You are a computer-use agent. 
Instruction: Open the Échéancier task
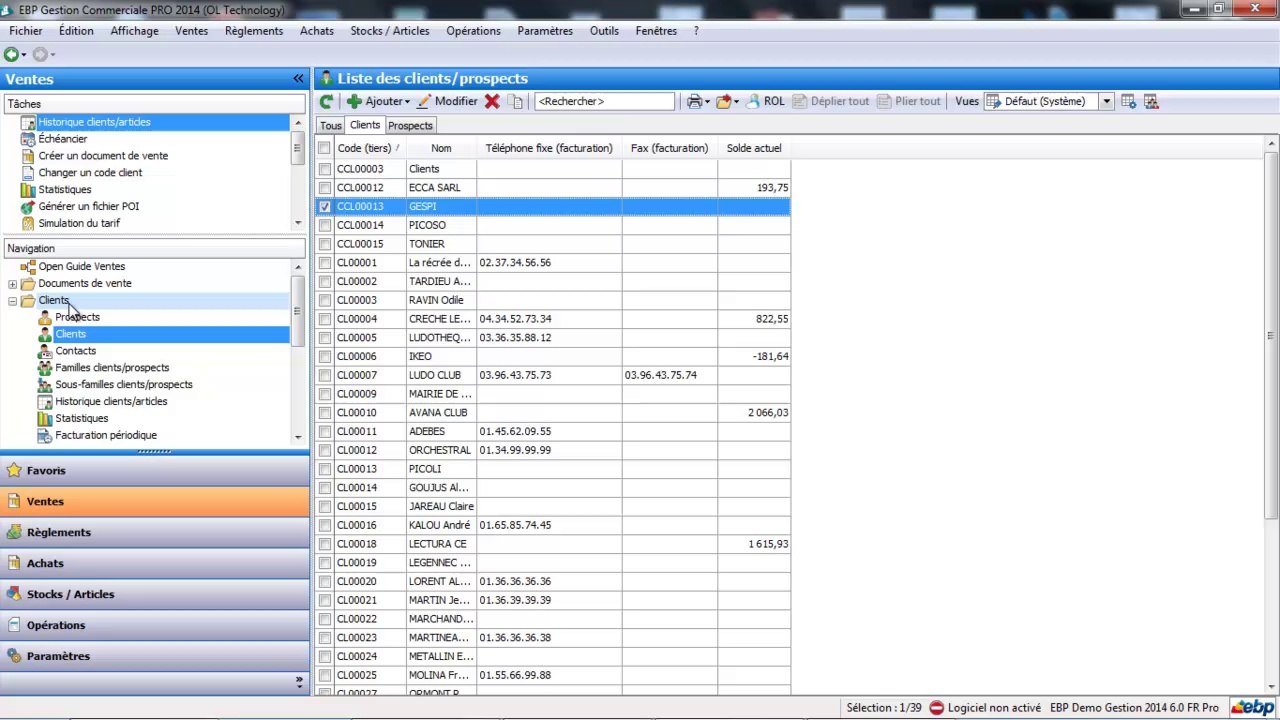coord(63,139)
